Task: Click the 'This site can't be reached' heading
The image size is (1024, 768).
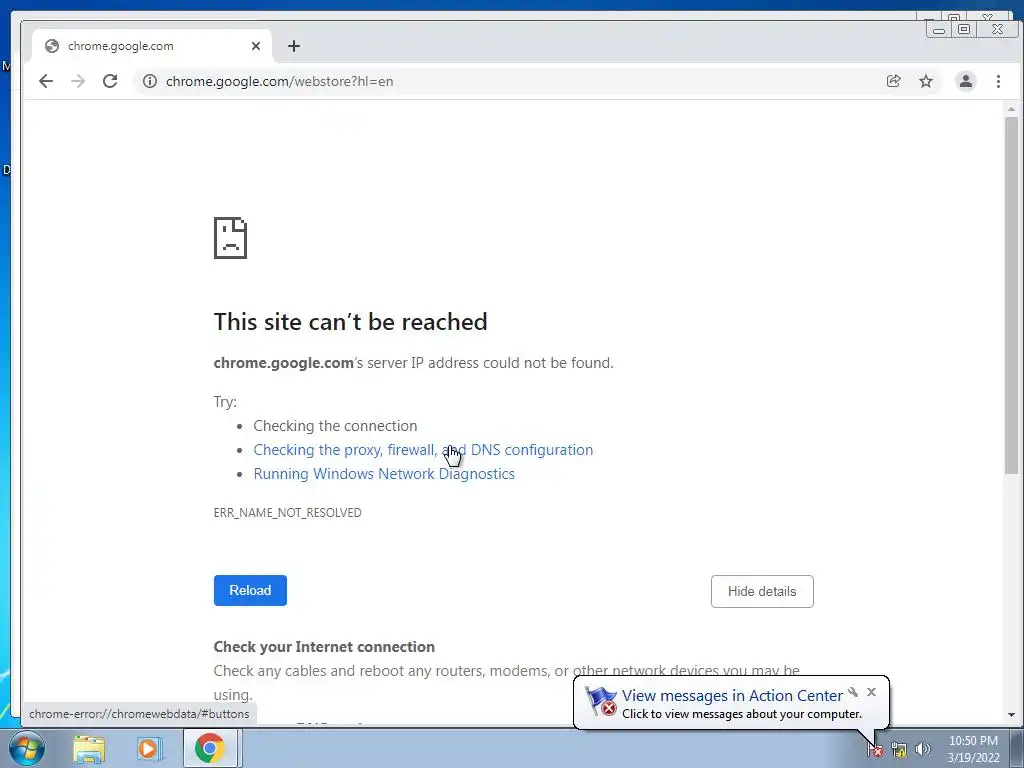Action: pyautogui.click(x=351, y=322)
